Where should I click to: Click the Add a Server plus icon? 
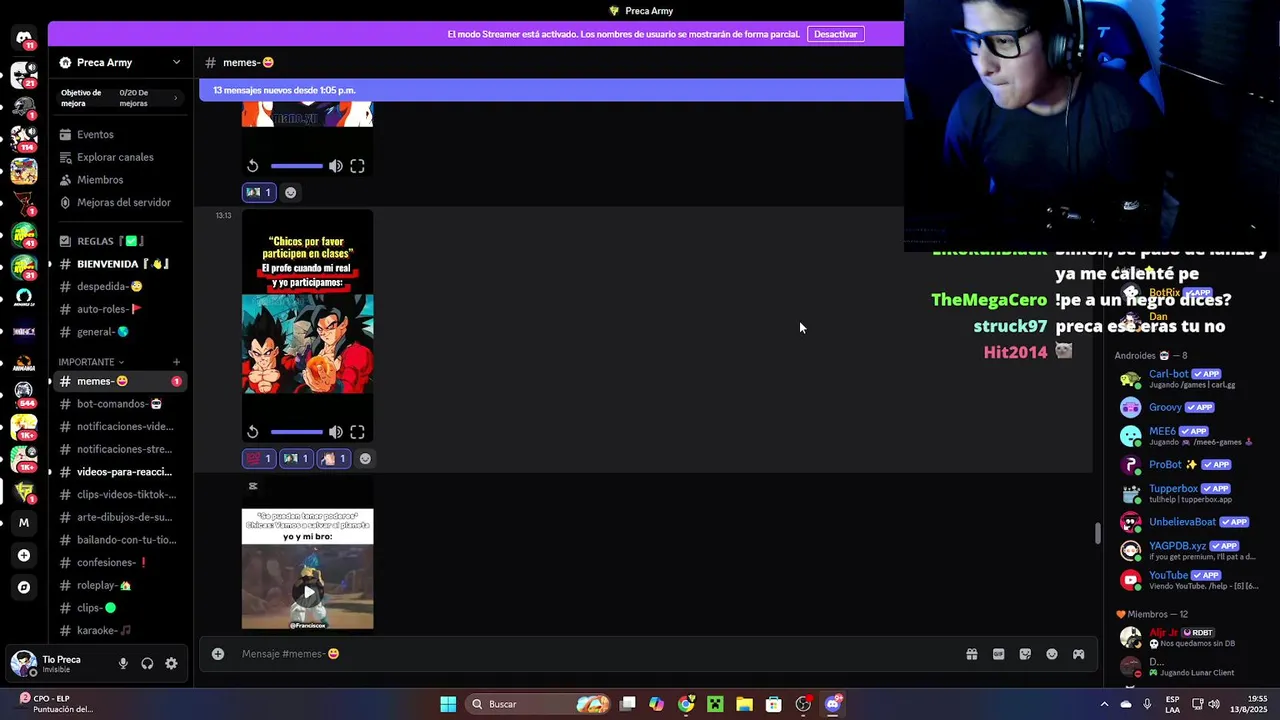tap(24, 555)
